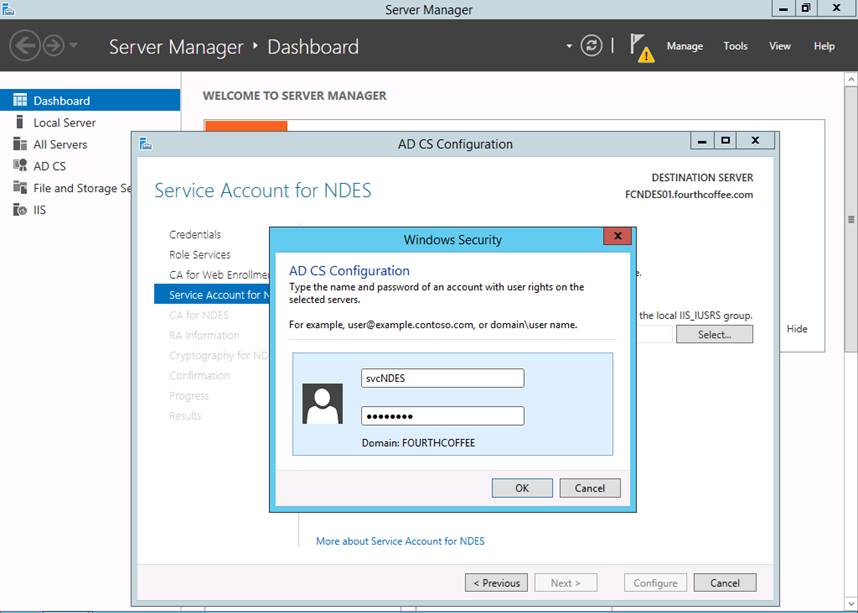Click File and Storage Services icon

point(20,188)
